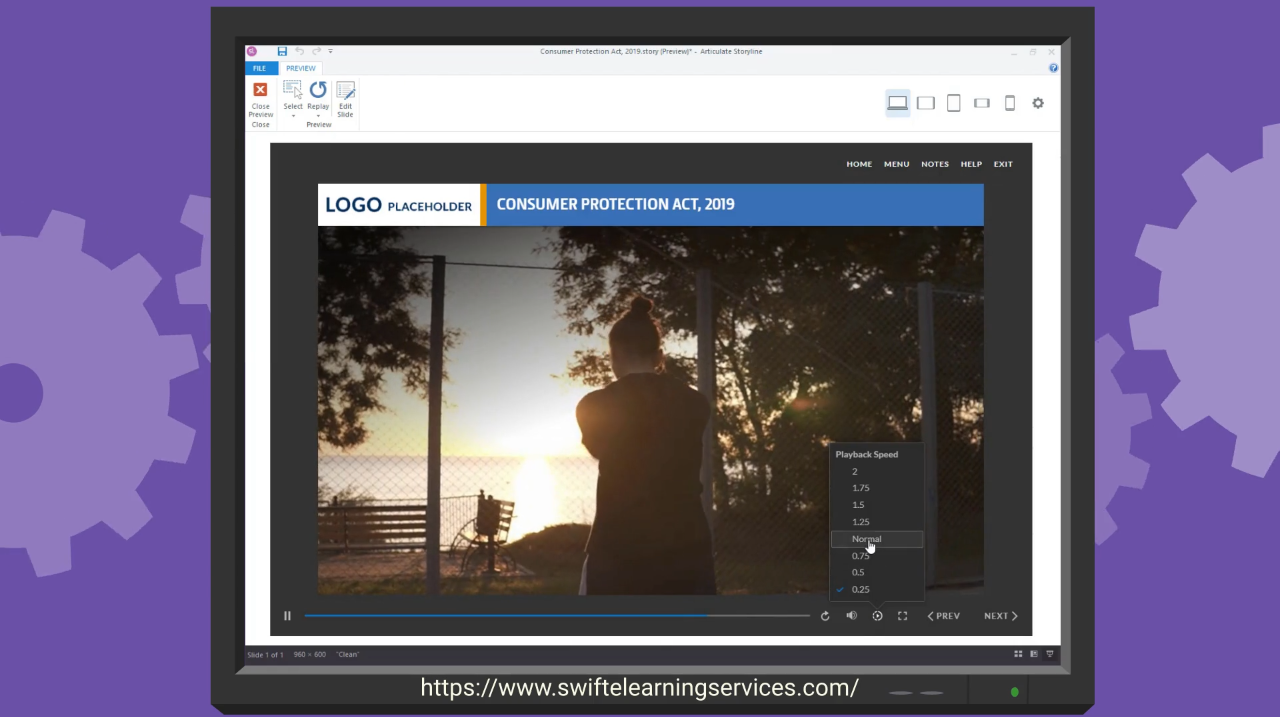This screenshot has height=717, width=1280.
Task: Go to previous slide with PREV
Action: tap(943, 616)
